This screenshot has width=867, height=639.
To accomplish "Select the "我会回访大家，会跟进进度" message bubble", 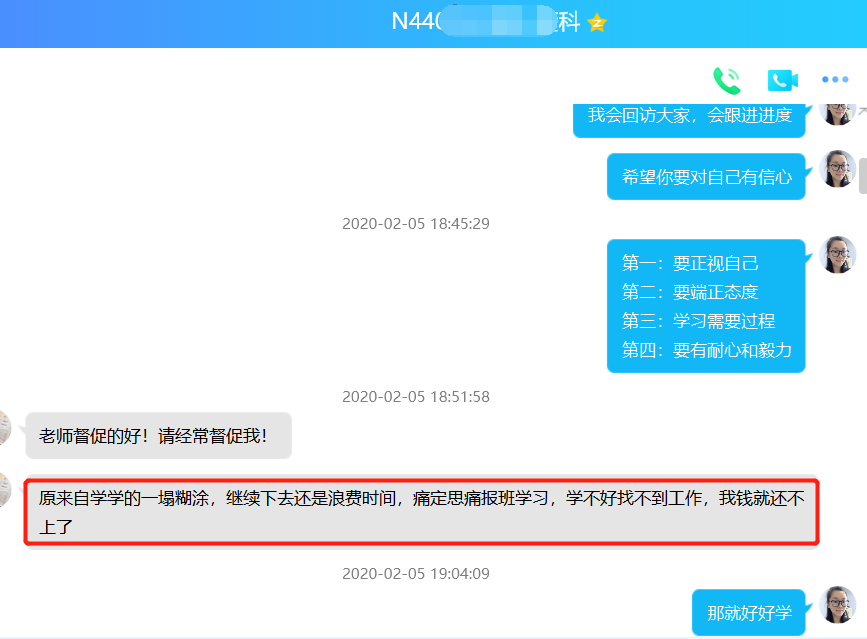I will coord(689,115).
